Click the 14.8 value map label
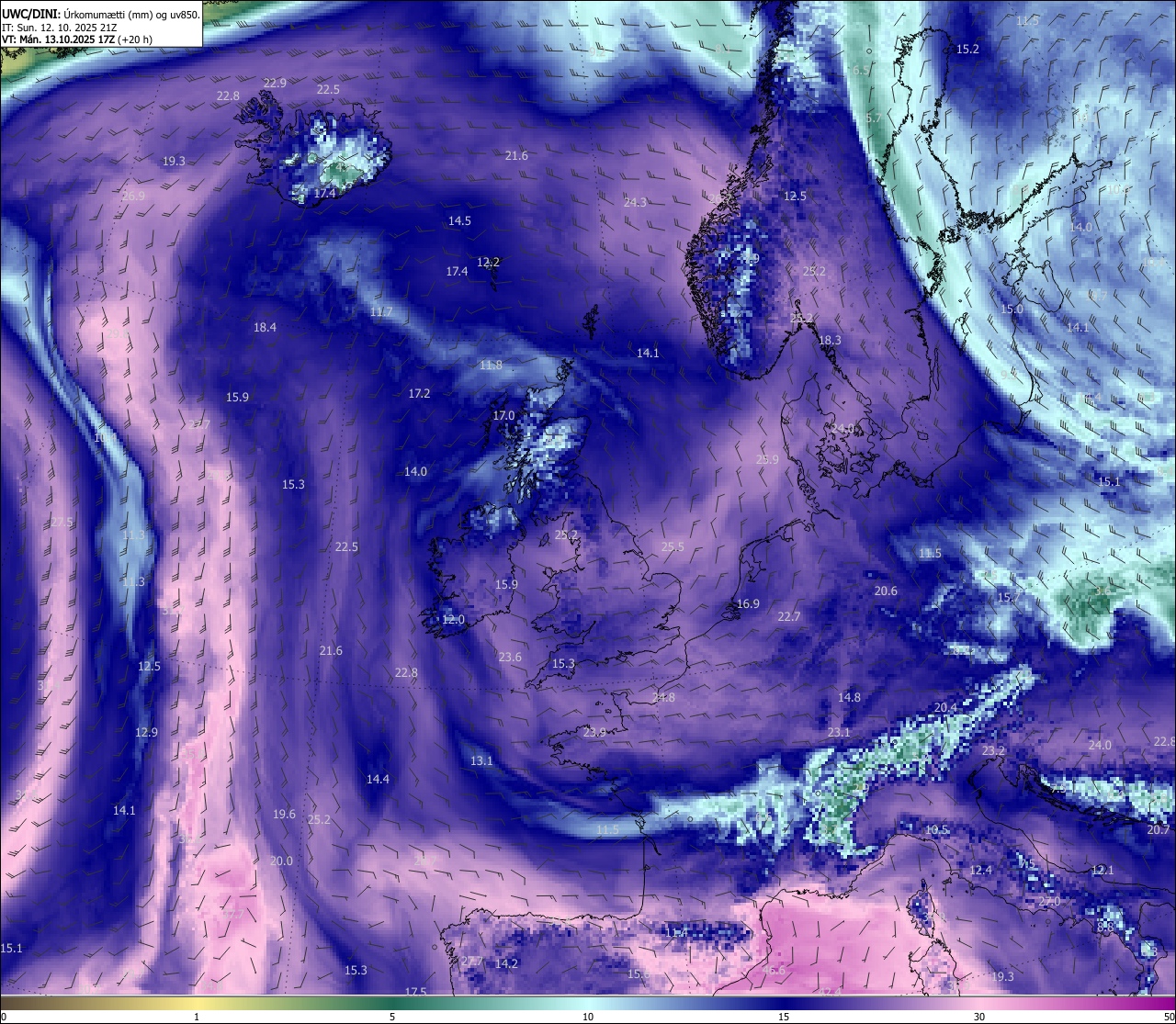 click(849, 697)
